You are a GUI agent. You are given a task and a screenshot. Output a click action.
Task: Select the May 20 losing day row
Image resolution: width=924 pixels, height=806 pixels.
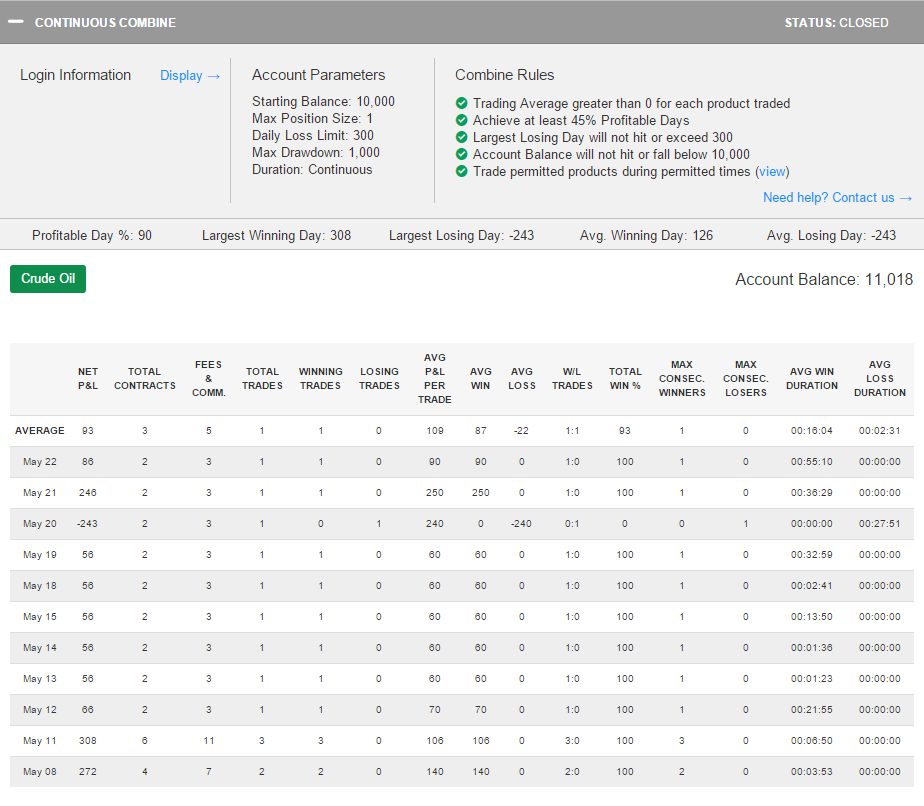[x=40, y=524]
